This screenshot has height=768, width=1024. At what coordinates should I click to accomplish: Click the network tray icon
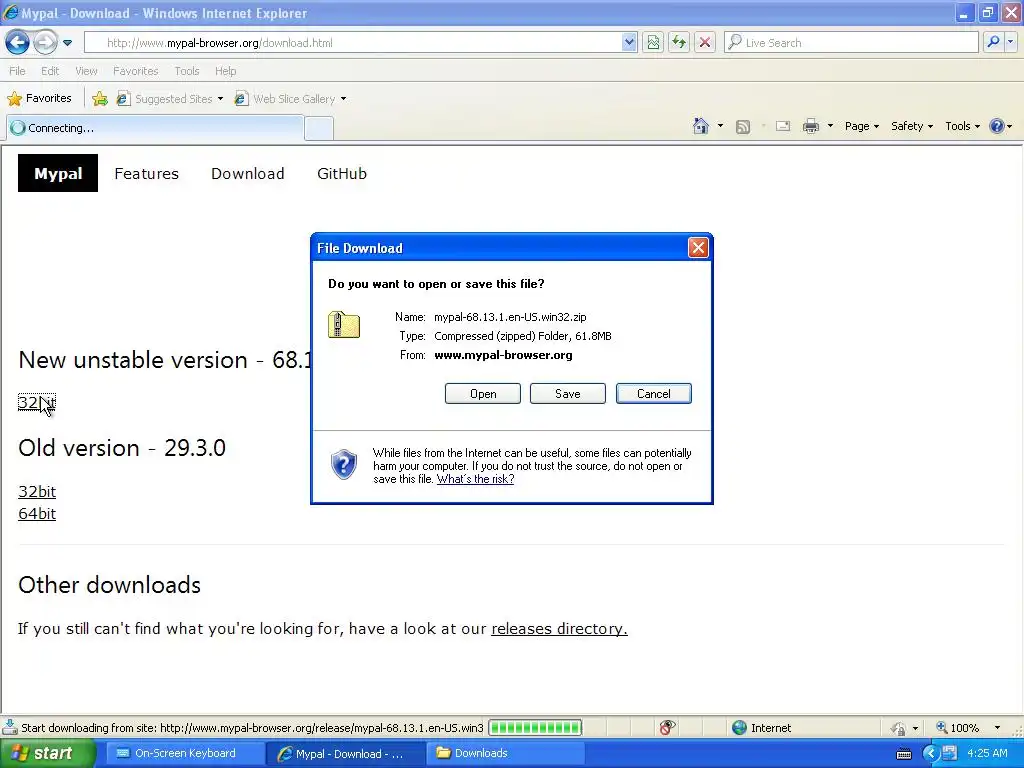point(950,753)
